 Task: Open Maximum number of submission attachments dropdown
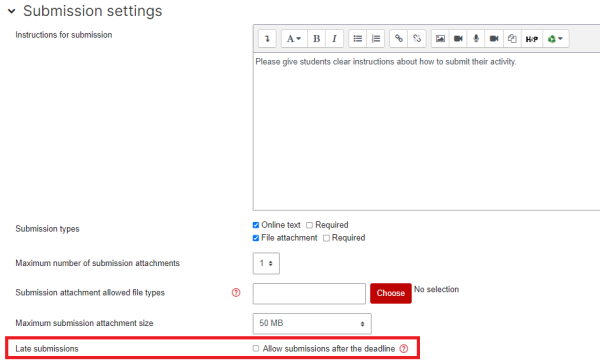click(266, 263)
